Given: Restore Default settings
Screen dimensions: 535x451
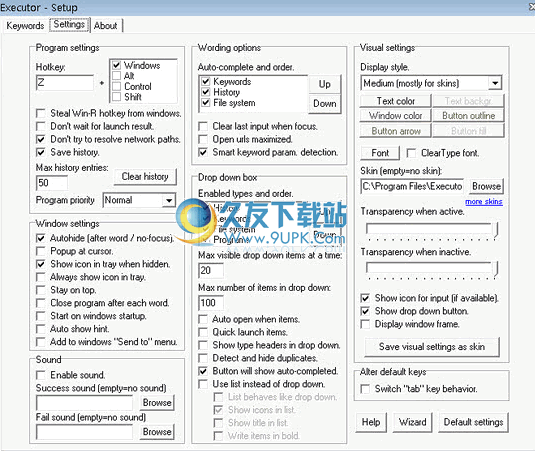Looking at the screenshot, I should (473, 422).
